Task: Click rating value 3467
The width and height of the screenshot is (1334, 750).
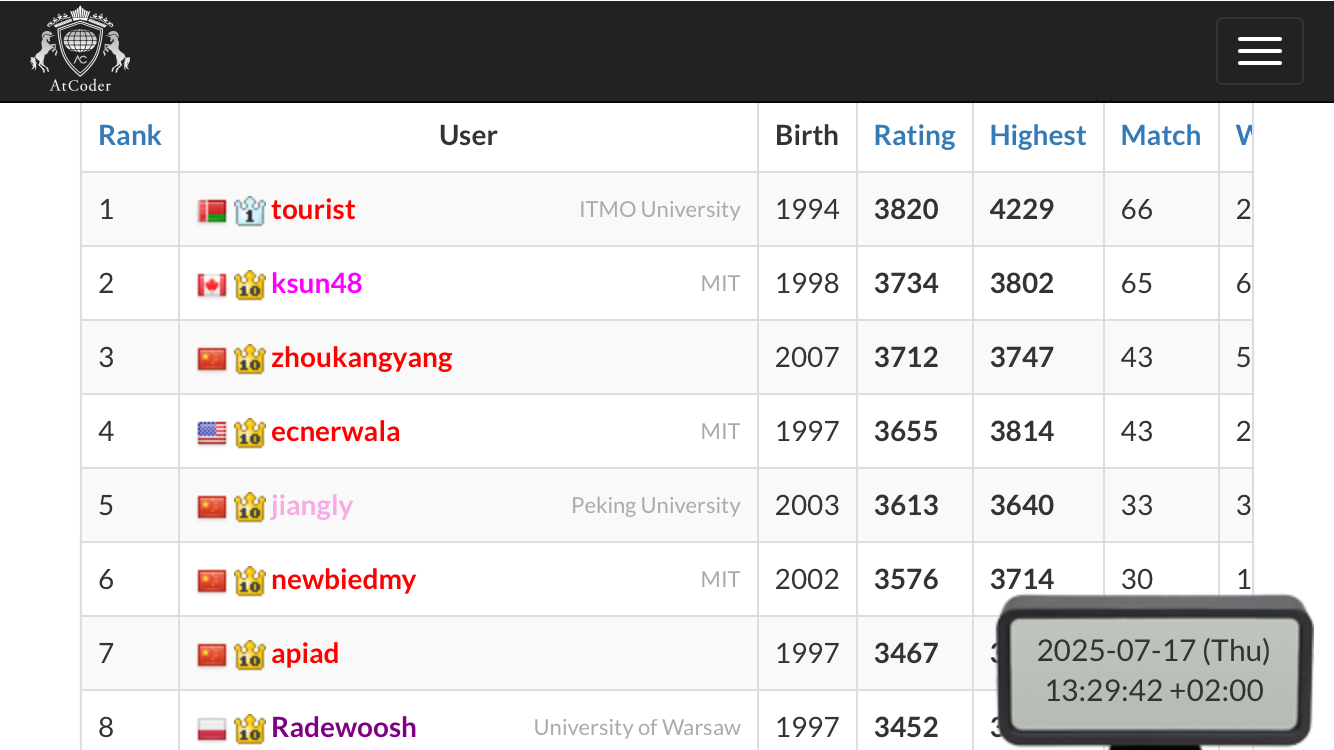Action: tap(906, 654)
